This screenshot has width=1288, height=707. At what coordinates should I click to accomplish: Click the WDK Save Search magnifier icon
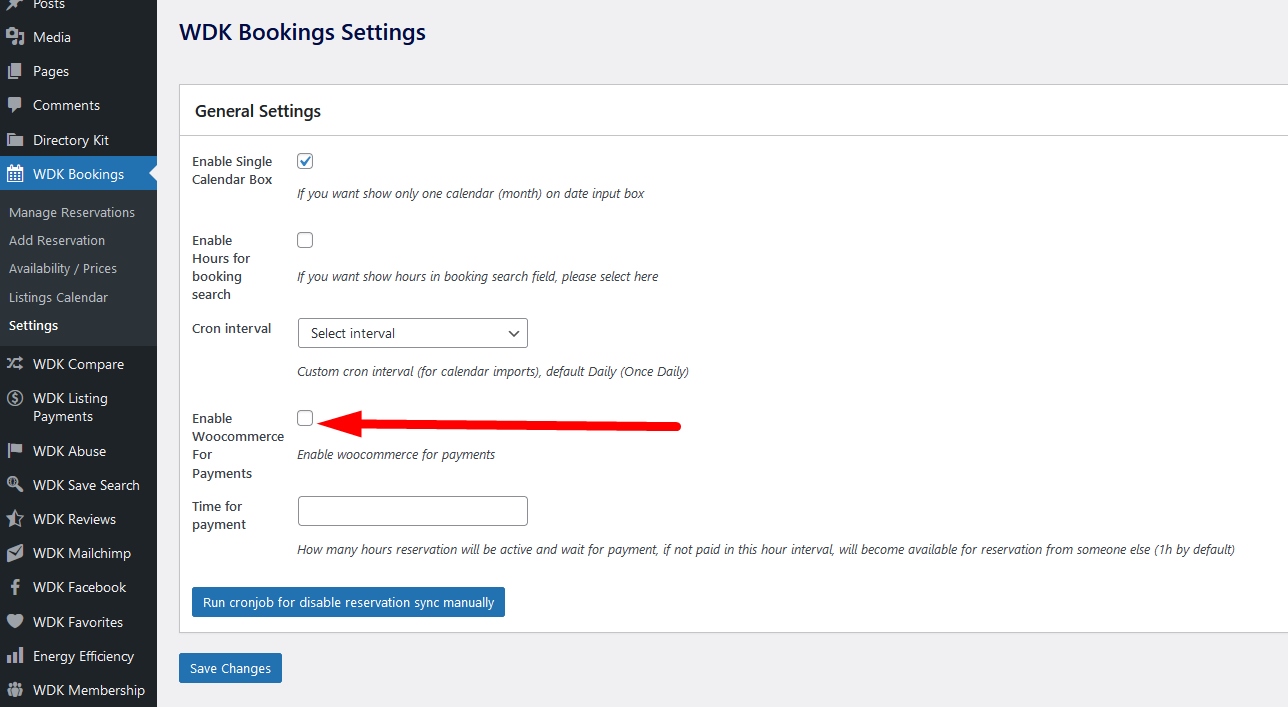tap(15, 485)
